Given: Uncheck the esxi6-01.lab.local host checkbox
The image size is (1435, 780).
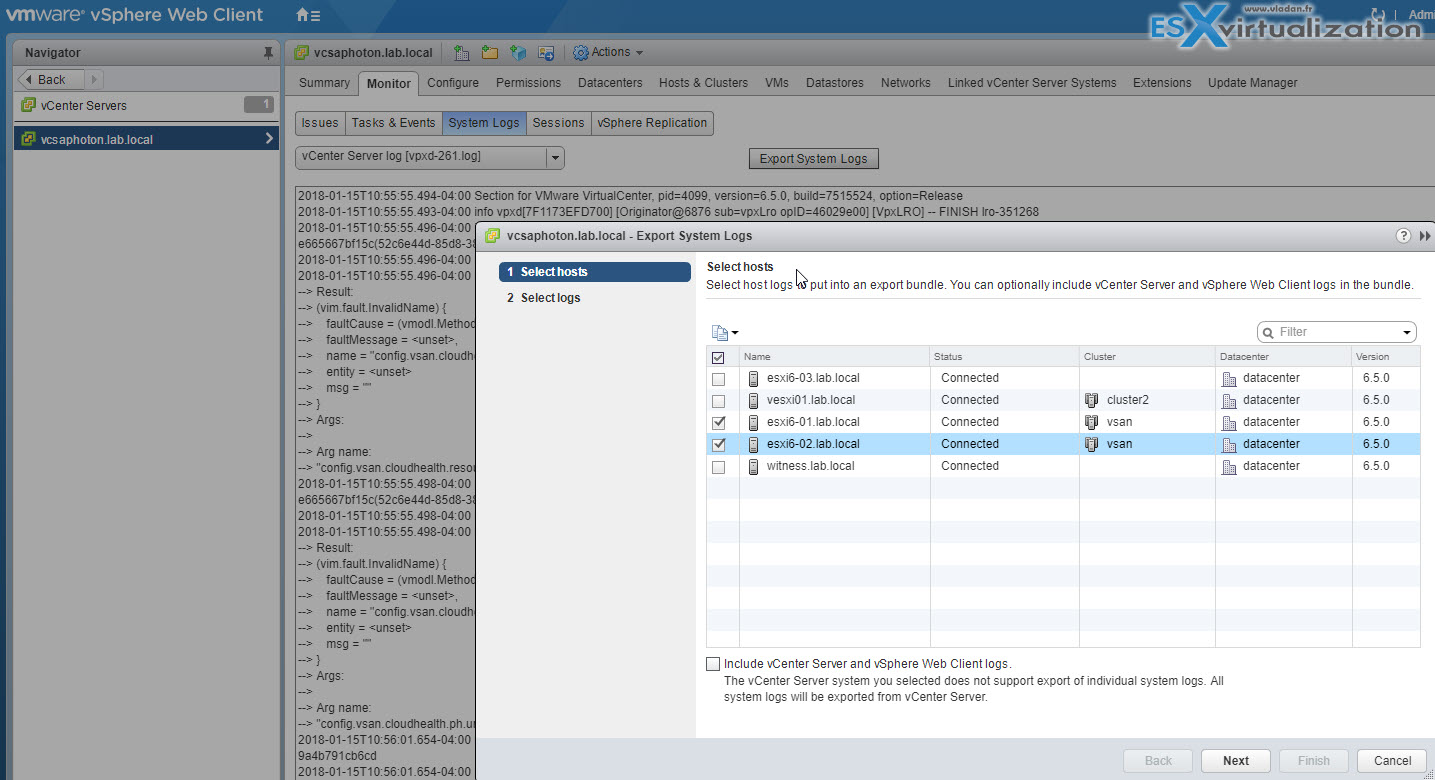Looking at the screenshot, I should 718,423.
